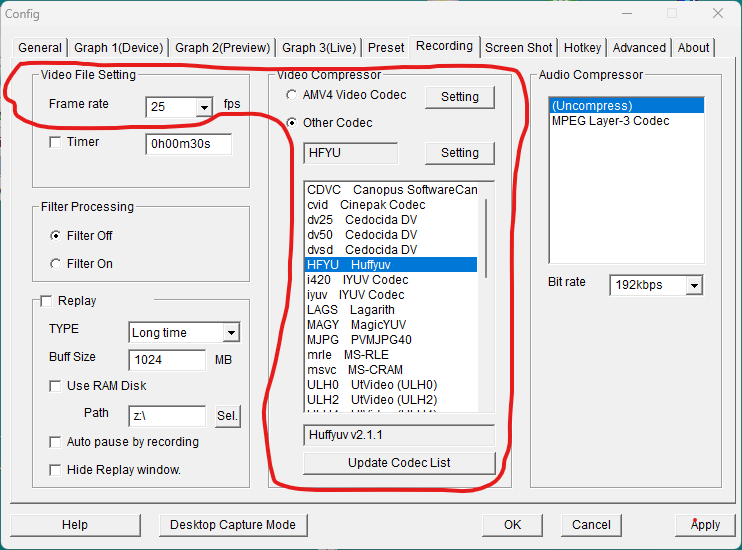Open the Hotkey tab
Viewport: 742px width, 550px height.
pyautogui.click(x=583, y=48)
